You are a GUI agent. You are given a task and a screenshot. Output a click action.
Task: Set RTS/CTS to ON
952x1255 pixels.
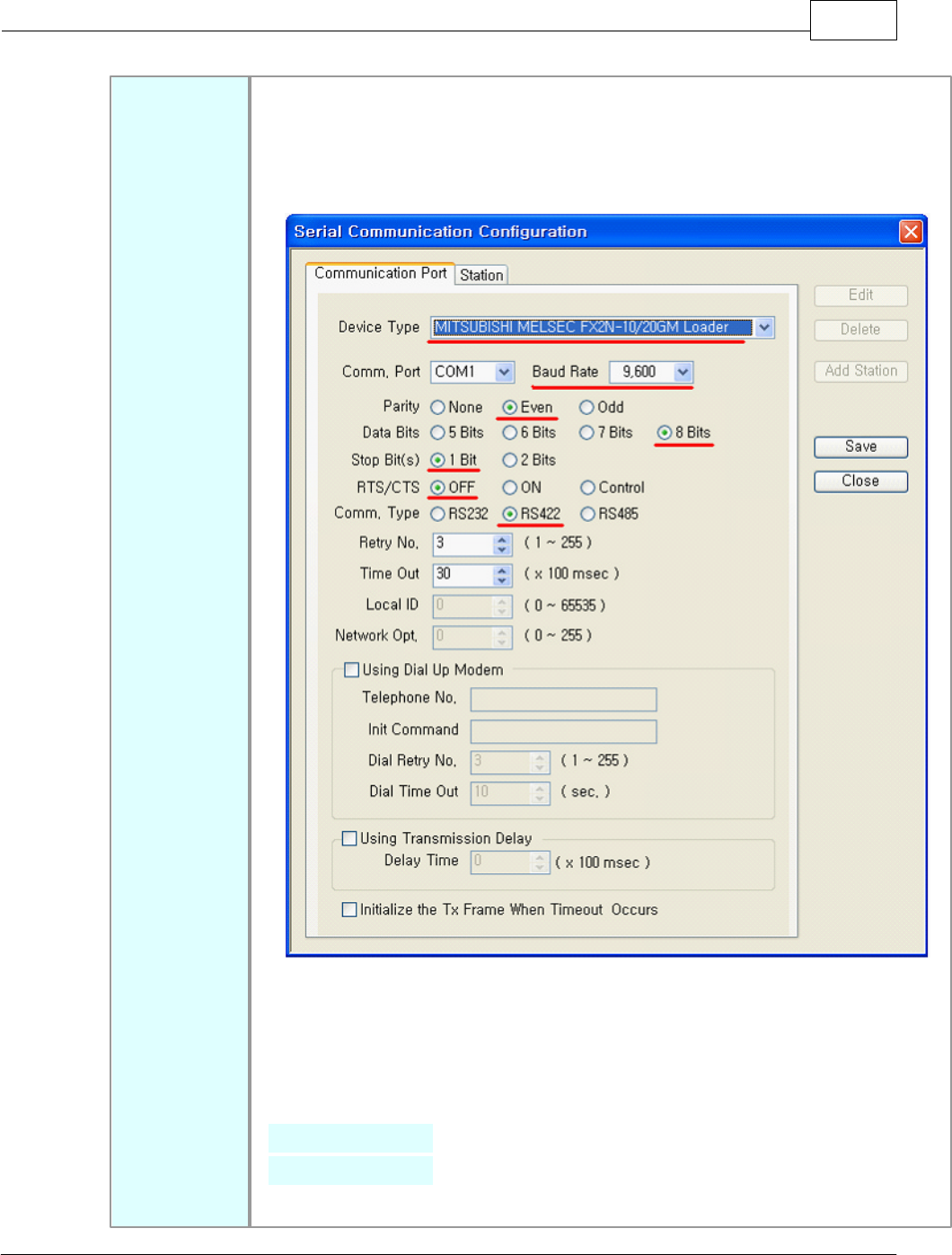tap(509, 488)
